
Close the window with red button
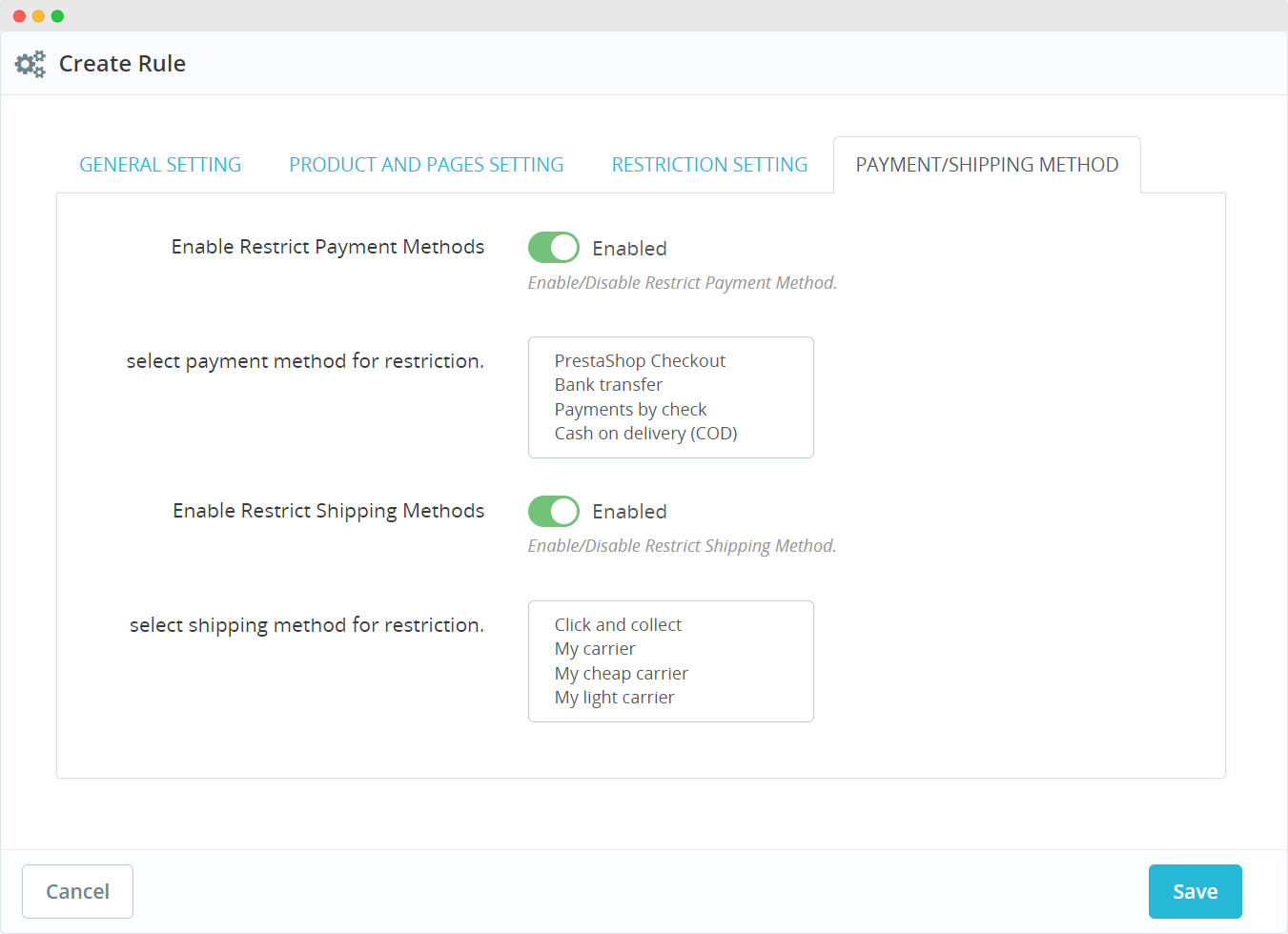19,16
